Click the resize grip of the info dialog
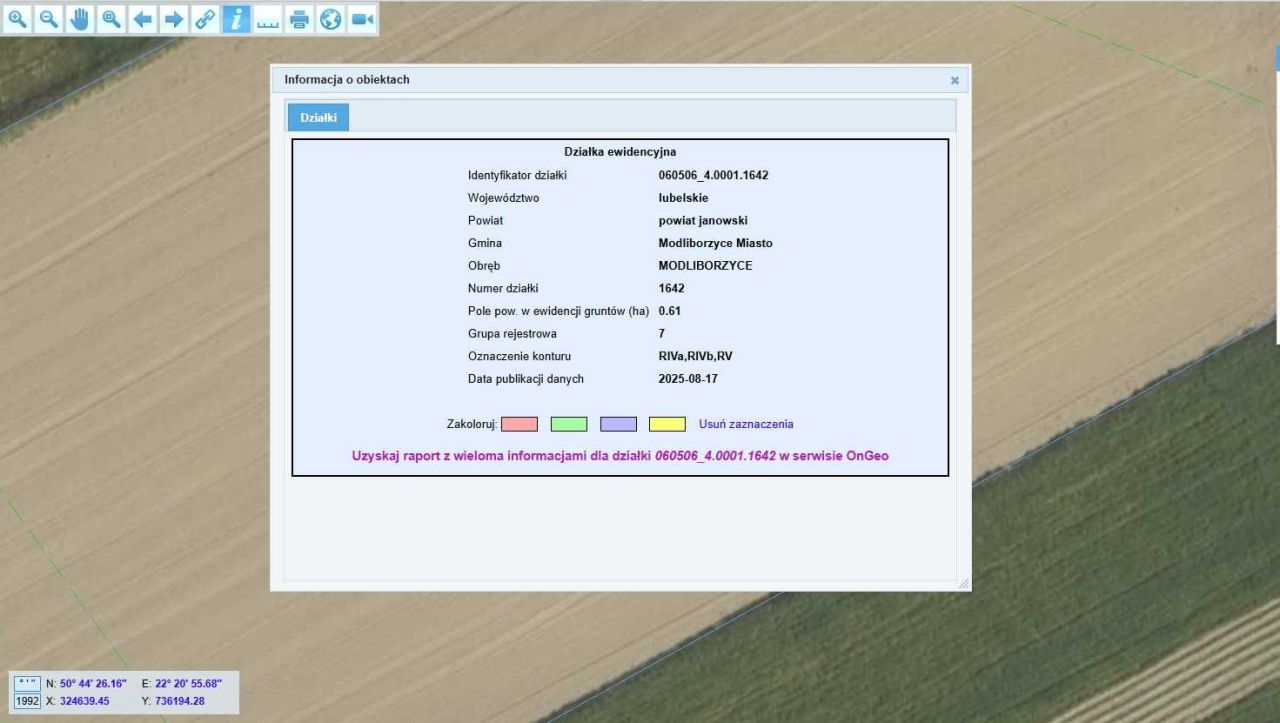 [x=963, y=583]
